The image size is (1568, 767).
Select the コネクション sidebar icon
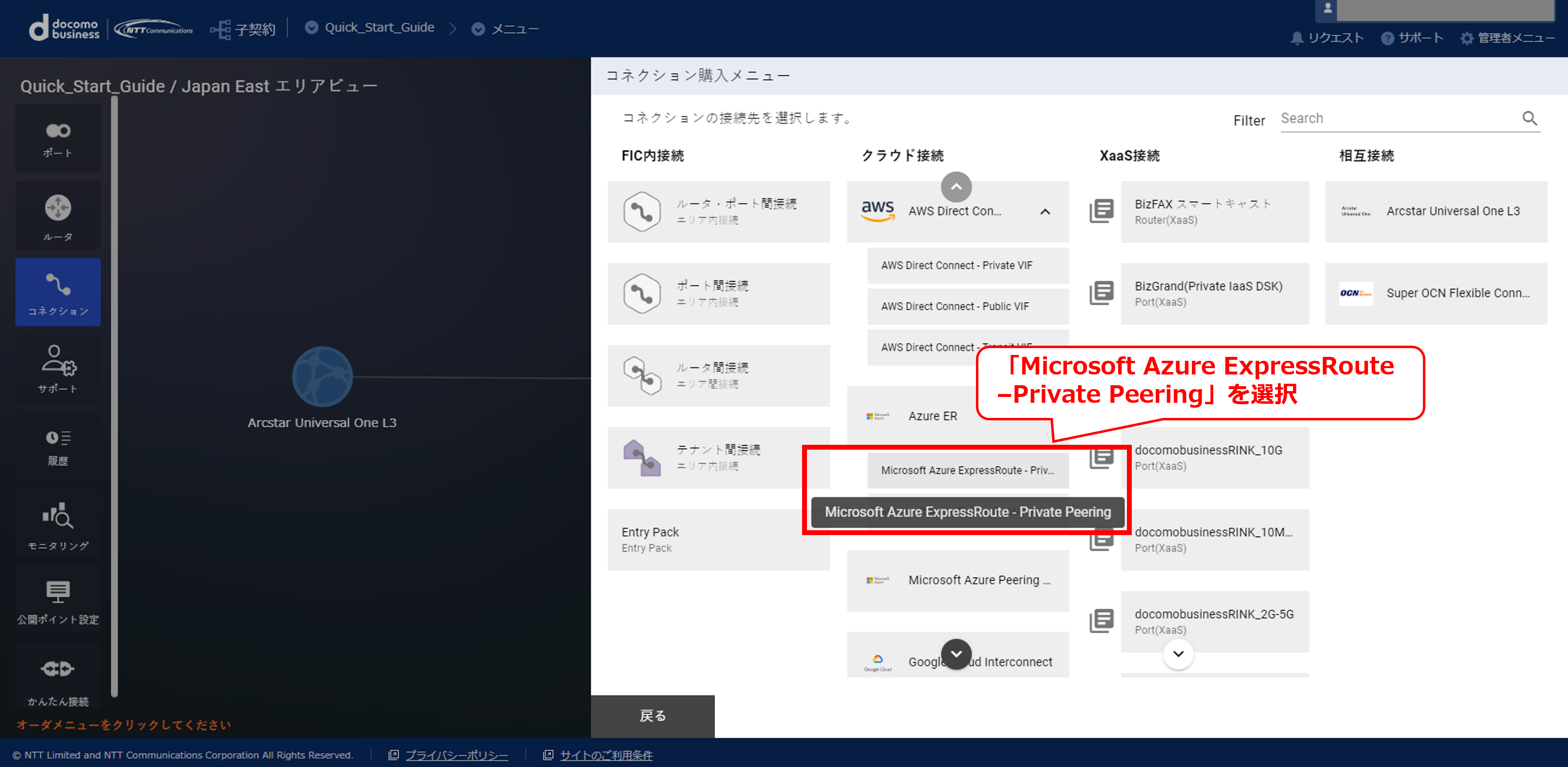click(x=58, y=292)
